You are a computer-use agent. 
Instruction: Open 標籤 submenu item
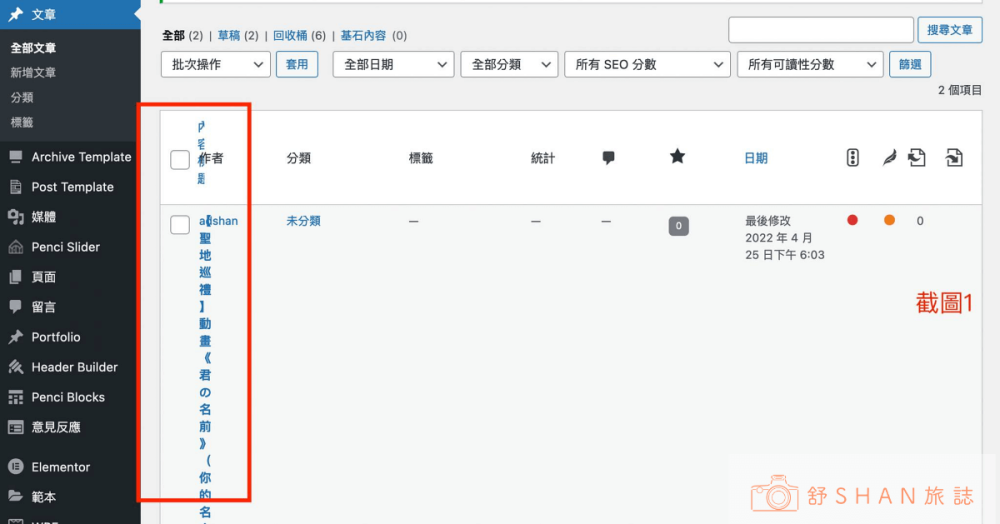click(22, 122)
